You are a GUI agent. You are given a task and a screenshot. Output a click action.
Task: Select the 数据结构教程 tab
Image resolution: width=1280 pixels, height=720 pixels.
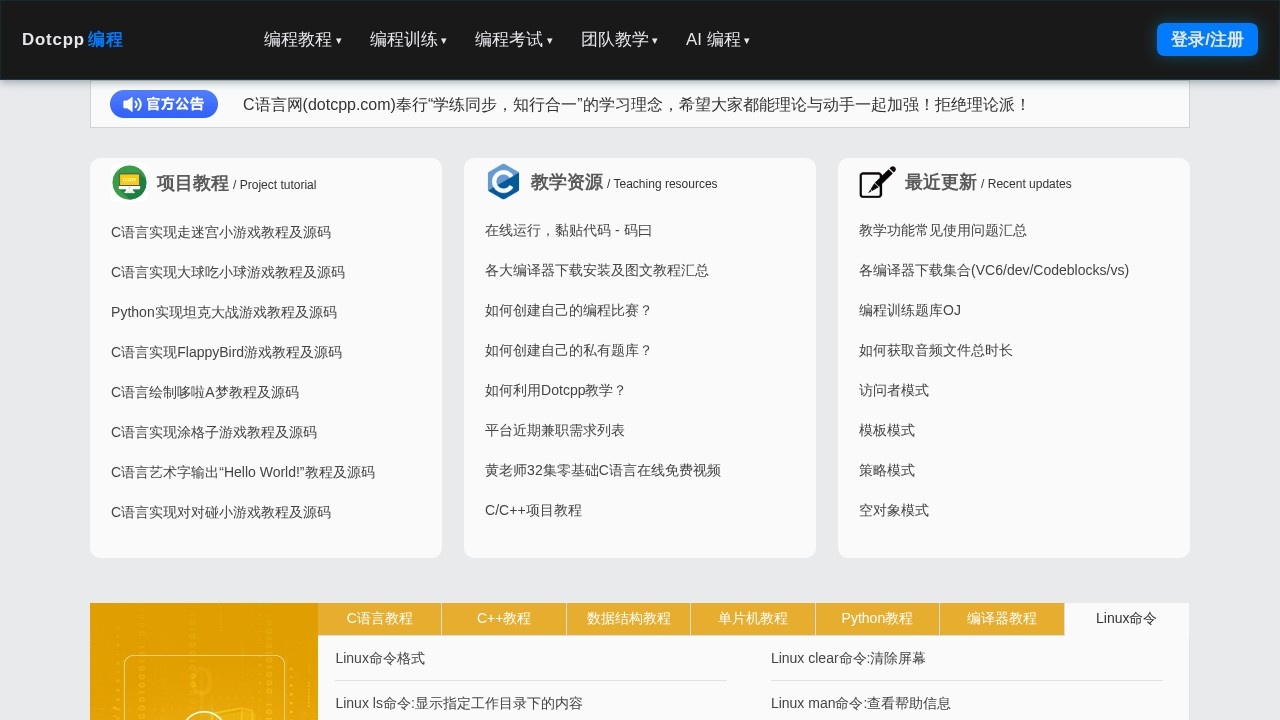click(x=628, y=618)
